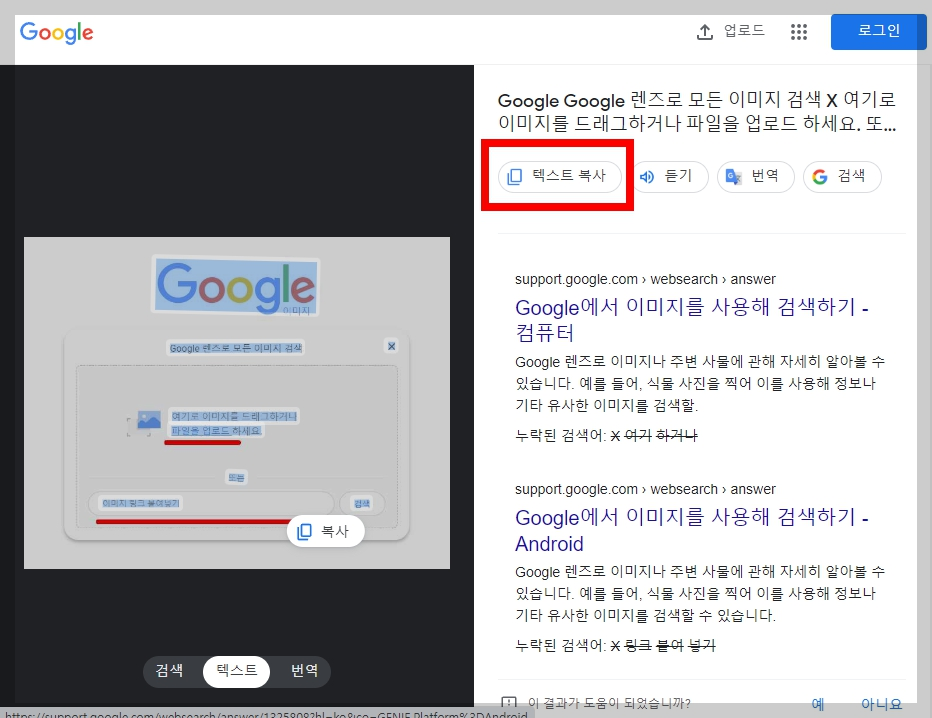932x718 pixels.
Task: Click the '이 결과가 도움이 되었습니까?' text
Action: point(609,704)
